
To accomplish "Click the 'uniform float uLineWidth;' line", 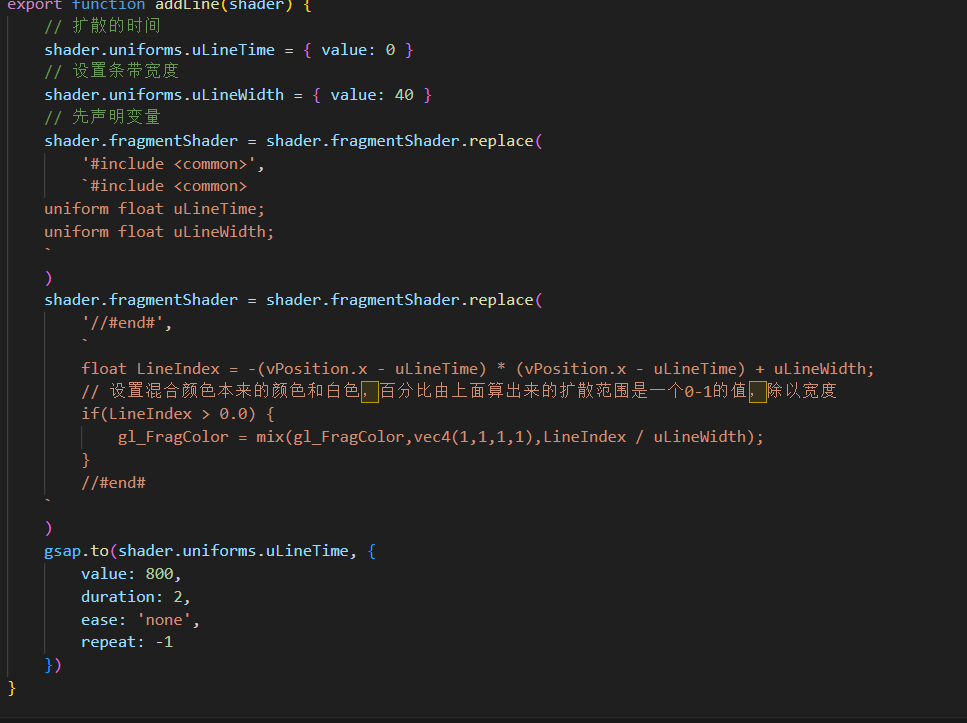I will click(x=159, y=232).
